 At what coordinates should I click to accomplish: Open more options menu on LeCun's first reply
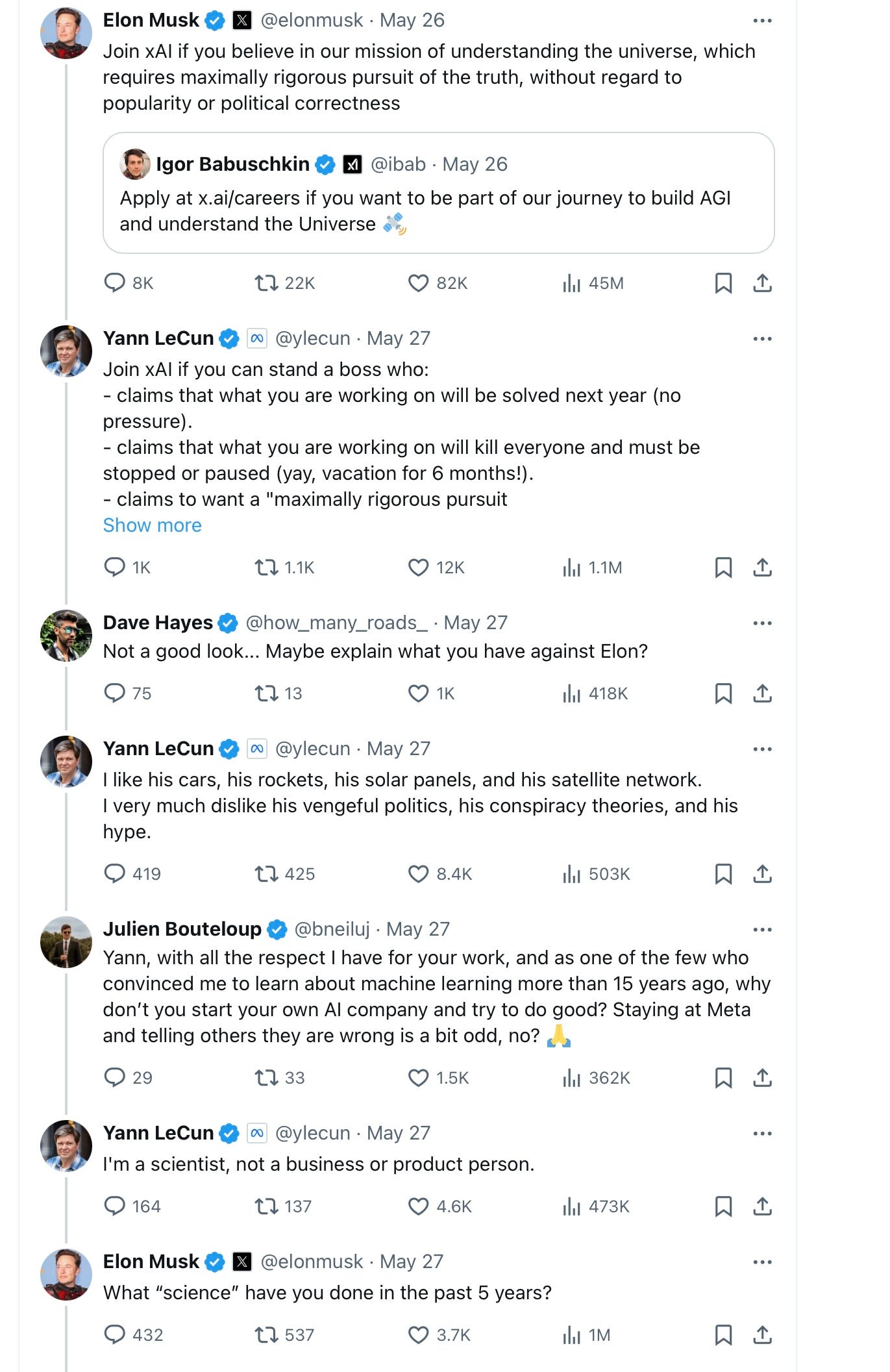pos(762,338)
